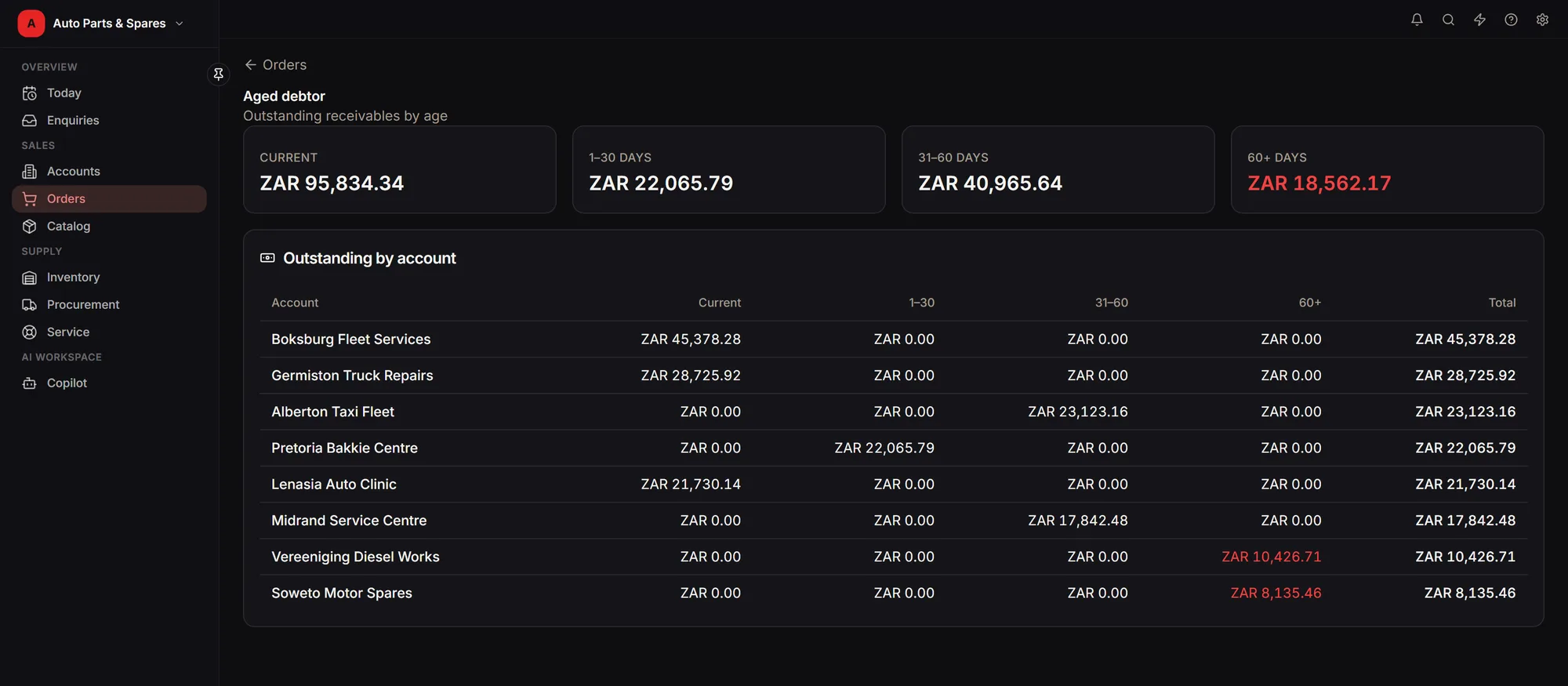Open Today in the sidebar
The height and width of the screenshot is (686, 1568).
tap(109, 93)
